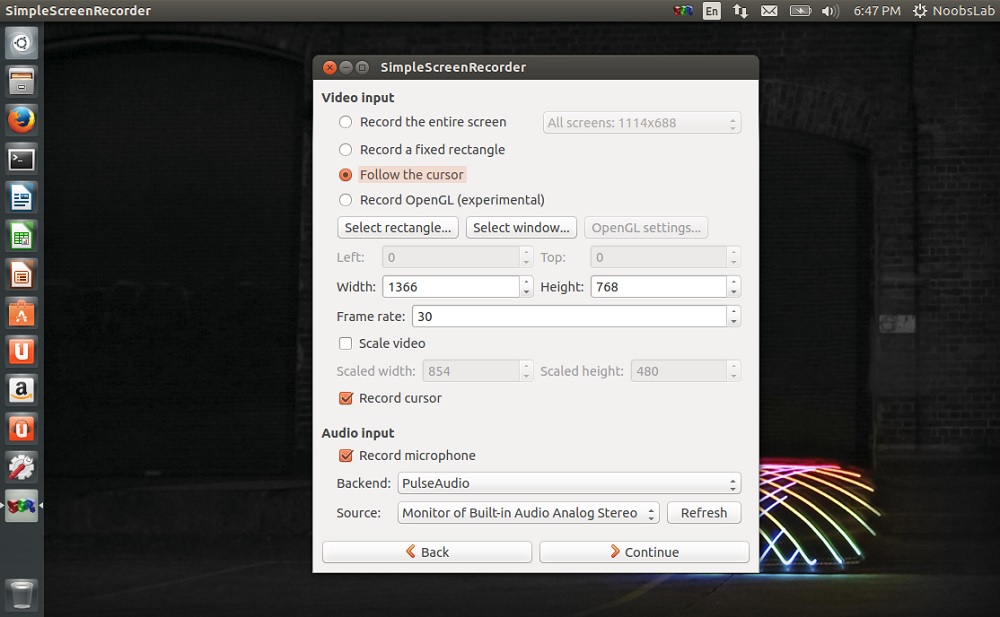This screenshot has height=617, width=1000.
Task: Open the sound volume indicator
Action: click(830, 11)
